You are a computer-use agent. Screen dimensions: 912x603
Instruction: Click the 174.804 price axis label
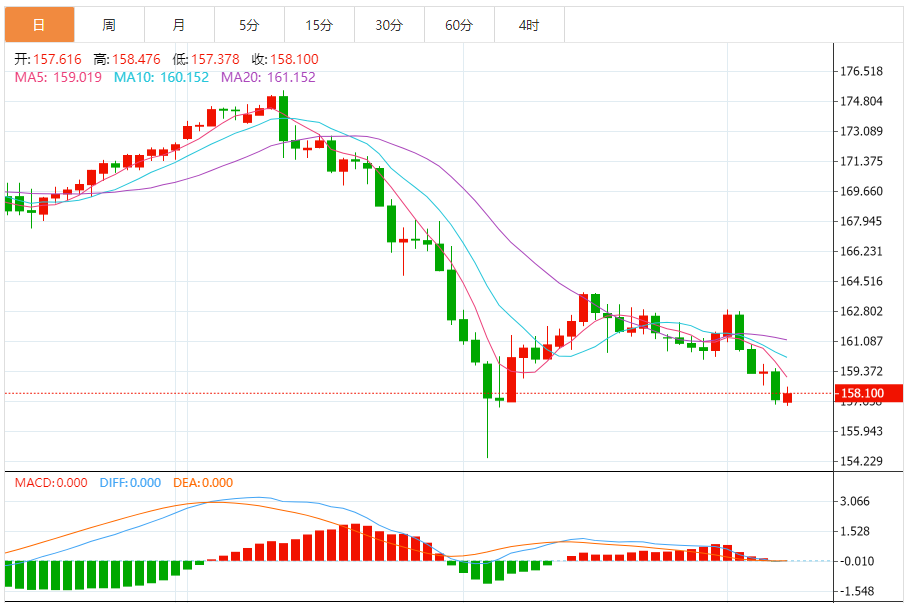point(861,101)
